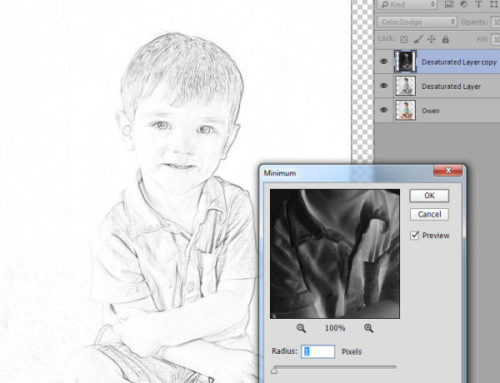Toggle lock position move icon

pos(431,39)
